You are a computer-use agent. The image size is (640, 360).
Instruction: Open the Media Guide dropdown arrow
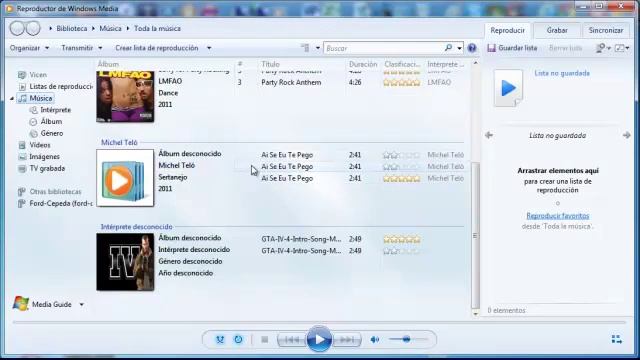click(82, 304)
